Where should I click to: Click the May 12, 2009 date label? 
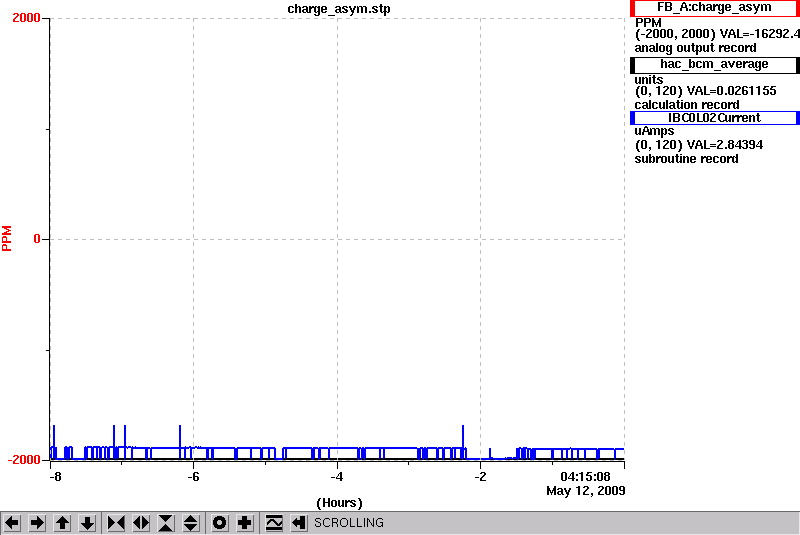(x=586, y=491)
